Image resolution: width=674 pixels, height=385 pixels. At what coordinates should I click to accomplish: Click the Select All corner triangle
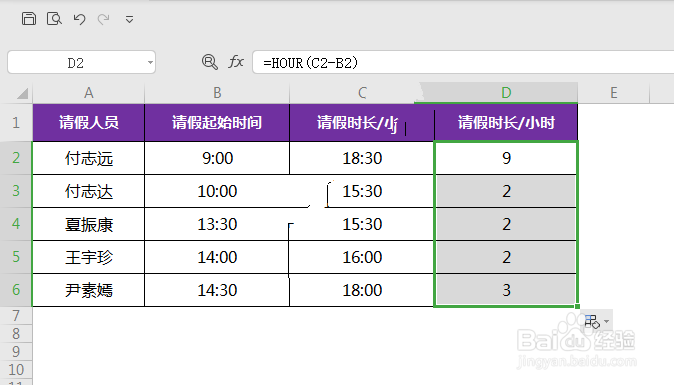tap(22, 93)
